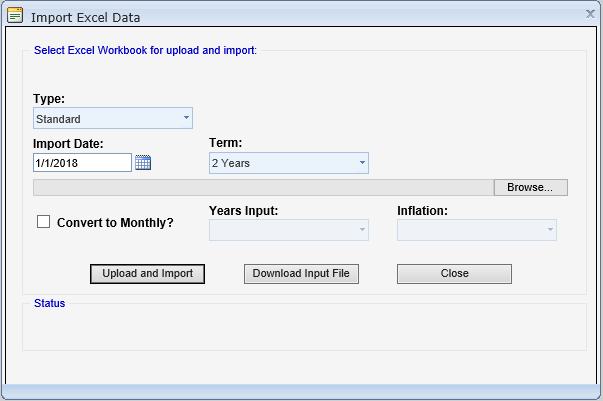The width and height of the screenshot is (603, 401).
Task: Click the Download Input File button
Action: pos(301,274)
